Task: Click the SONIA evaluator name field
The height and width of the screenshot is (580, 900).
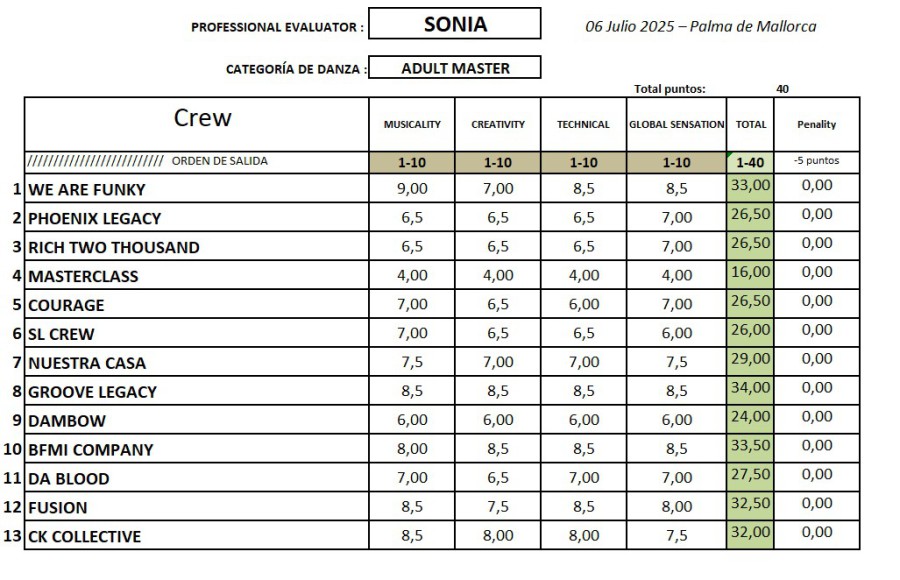Action: click(455, 24)
